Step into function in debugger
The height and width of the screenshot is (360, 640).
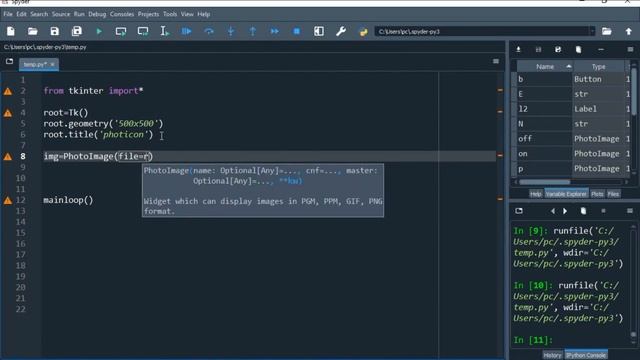(231, 31)
